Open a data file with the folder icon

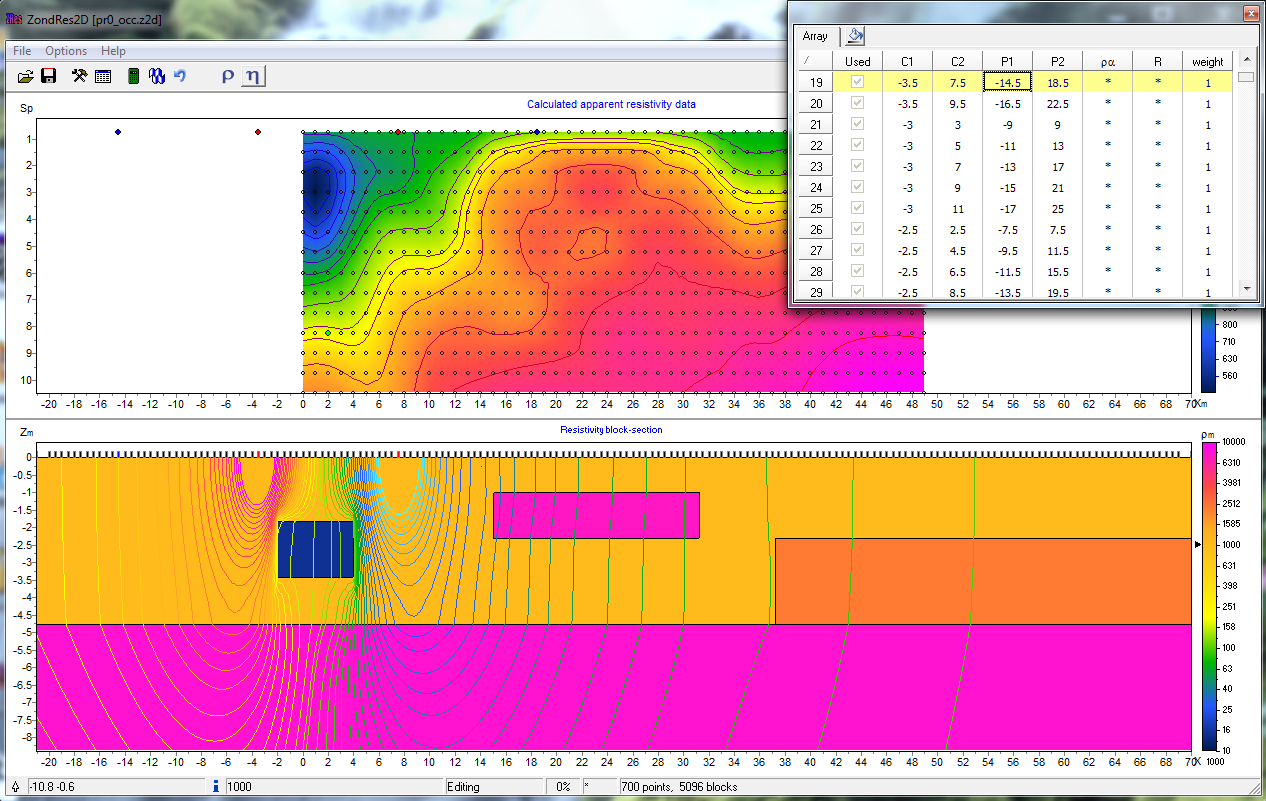click(26, 76)
